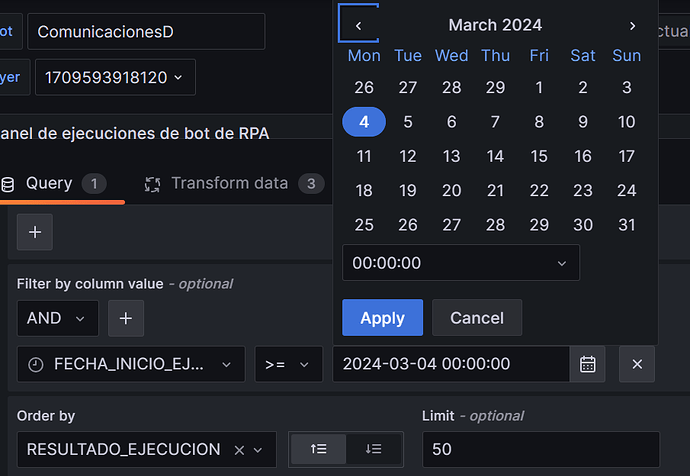This screenshot has height=476, width=690.
Task: Go to previous month in calendar
Action: pyautogui.click(x=358, y=25)
